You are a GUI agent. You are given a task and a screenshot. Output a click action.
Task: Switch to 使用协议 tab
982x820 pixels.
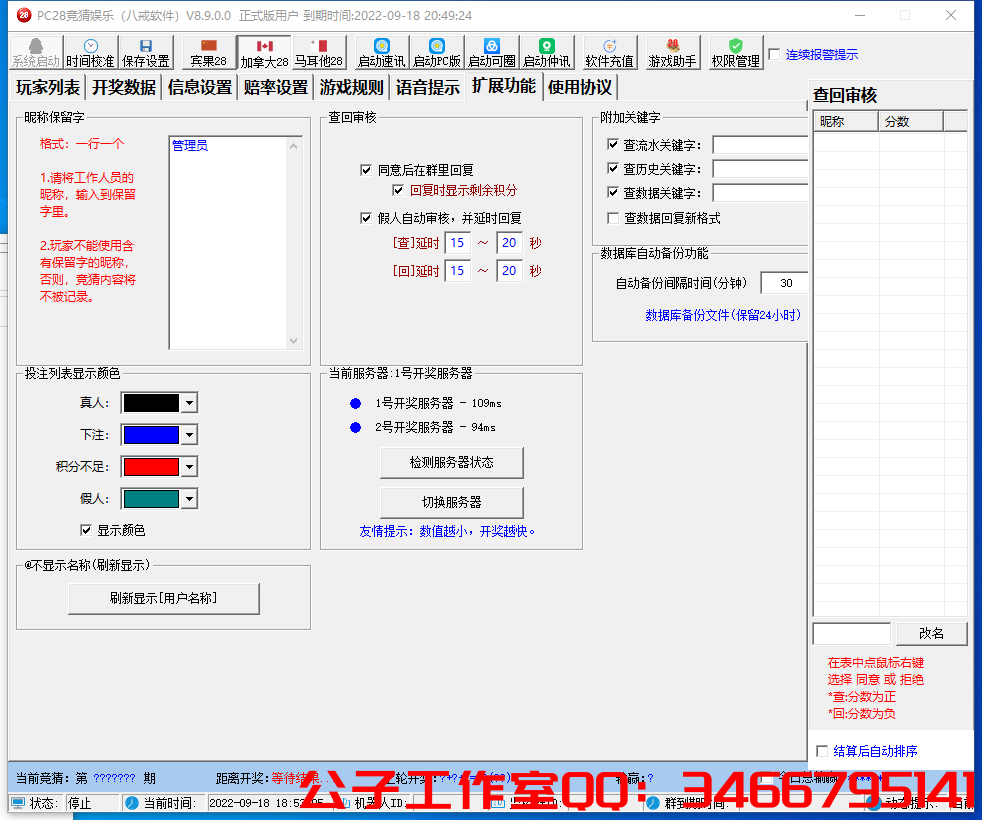click(580, 87)
